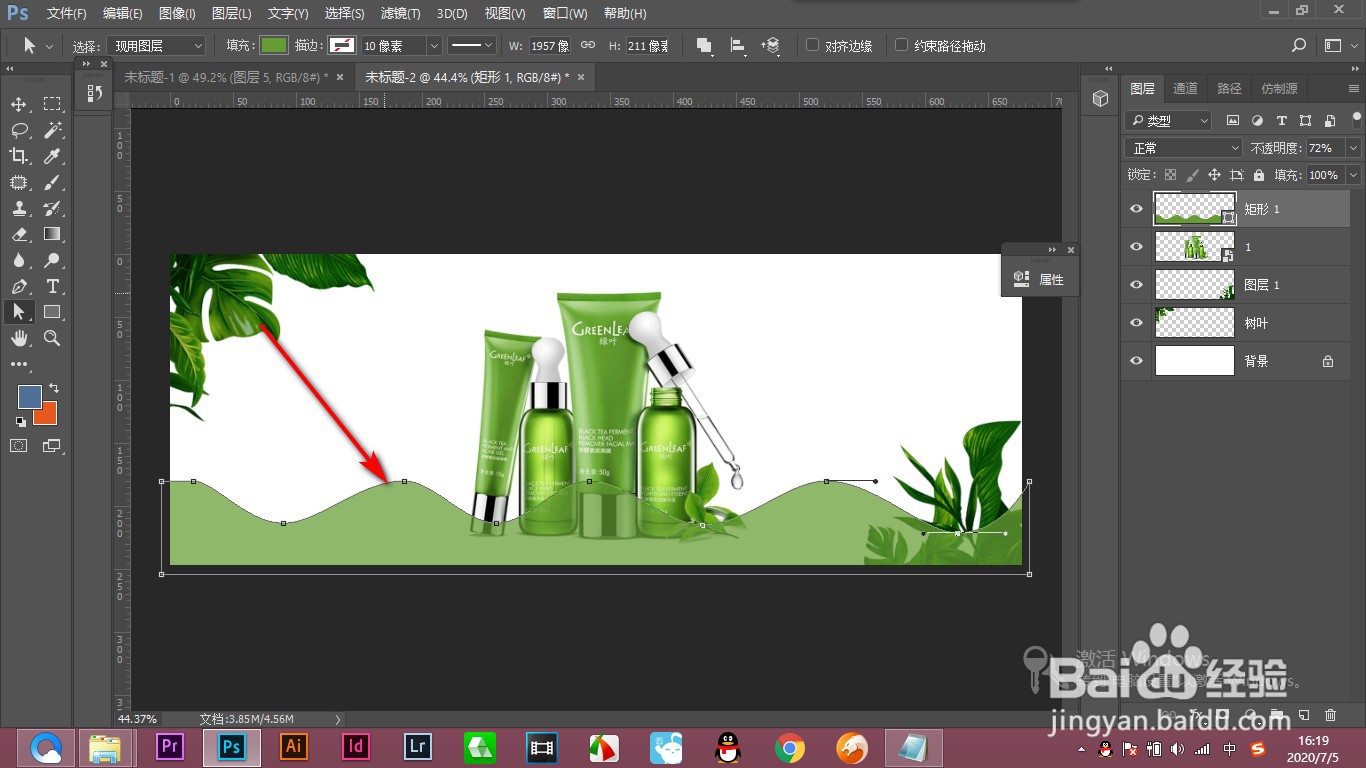Select the Hand tool
This screenshot has height=768, width=1366.
pyautogui.click(x=19, y=338)
